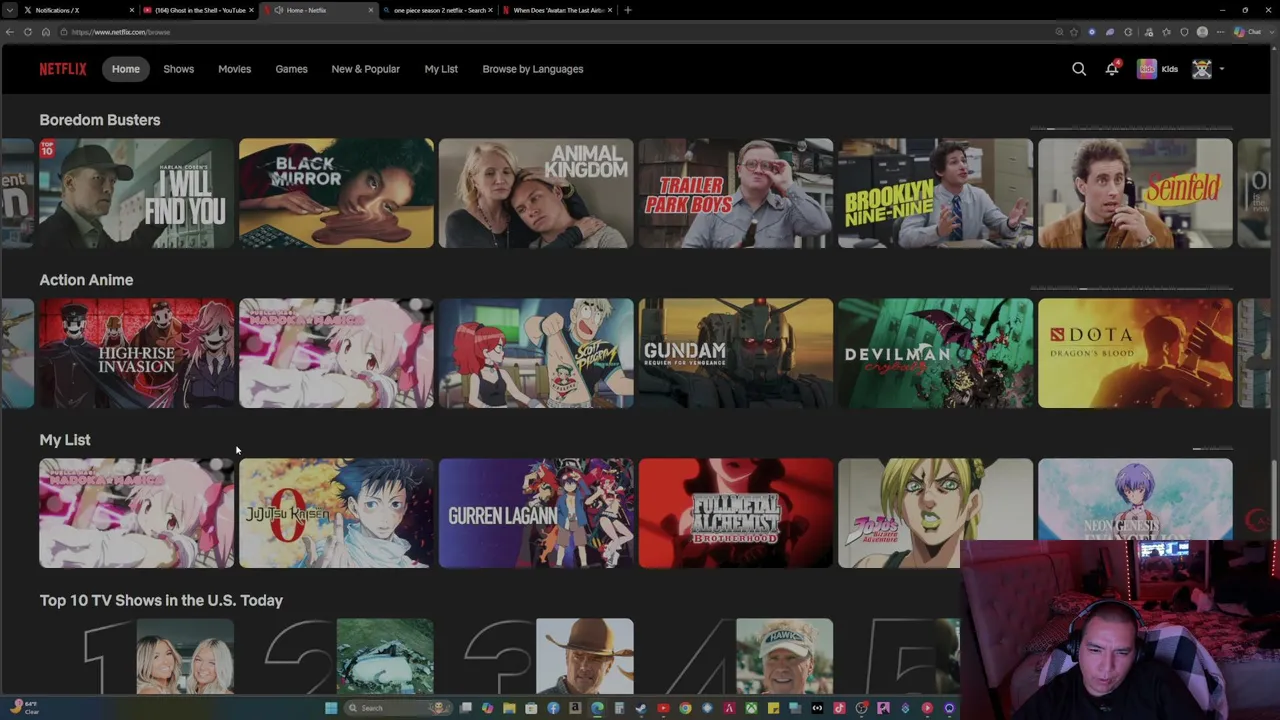Screen dimensions: 1280x720
Task: Open Browse by Languages
Action: pyautogui.click(x=533, y=69)
